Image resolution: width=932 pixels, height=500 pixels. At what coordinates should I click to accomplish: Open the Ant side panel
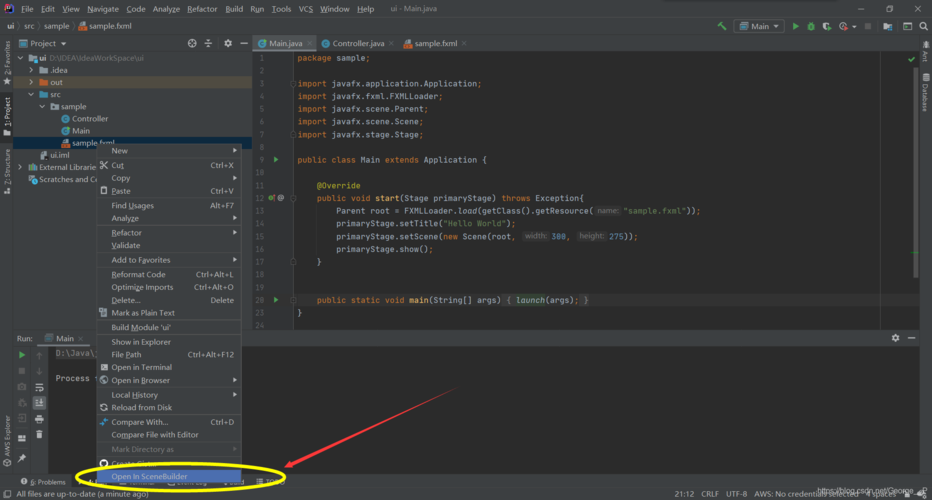tap(925, 52)
